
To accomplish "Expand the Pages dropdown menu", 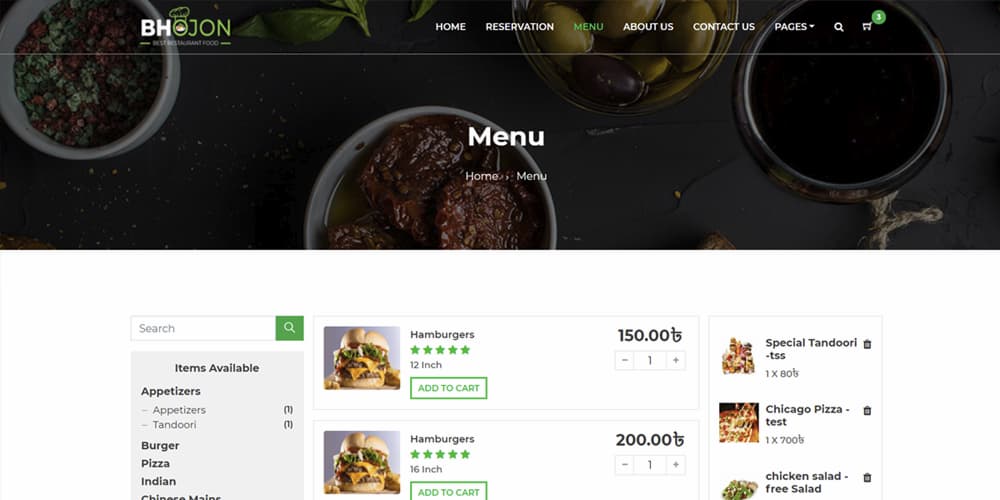I will (x=794, y=27).
